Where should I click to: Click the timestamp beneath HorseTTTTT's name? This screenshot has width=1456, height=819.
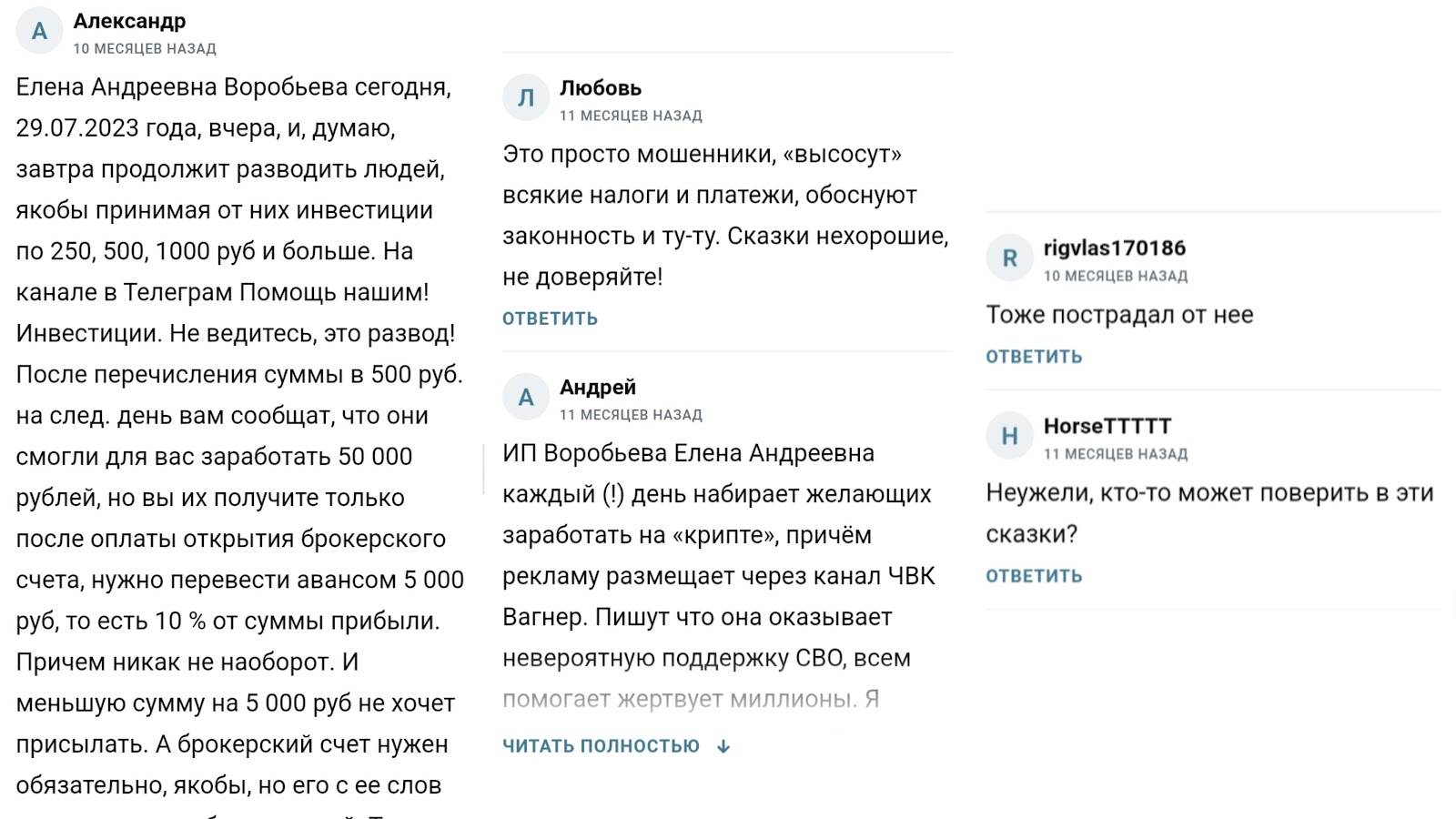point(1116,454)
